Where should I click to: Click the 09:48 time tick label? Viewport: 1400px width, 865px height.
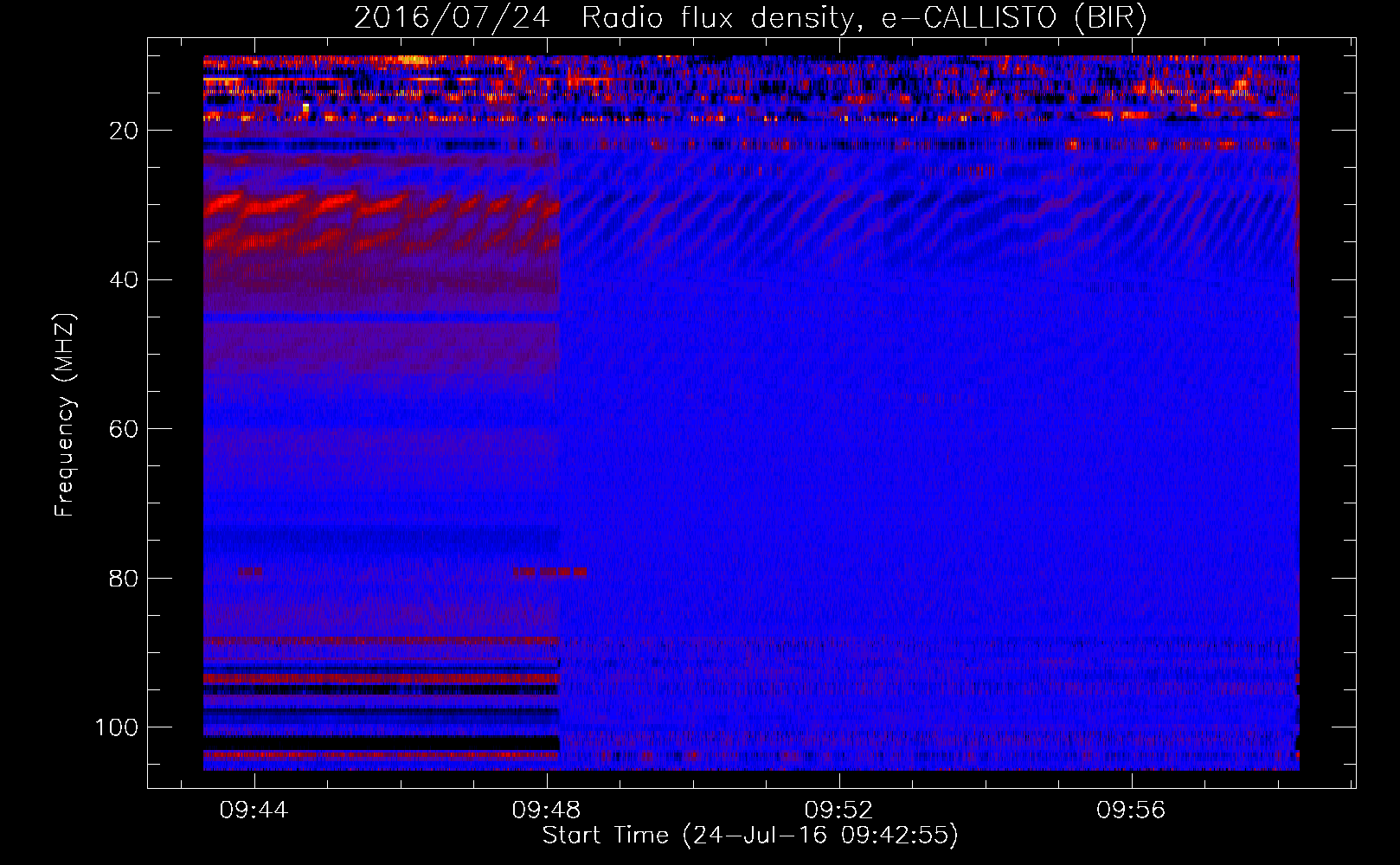point(546,811)
